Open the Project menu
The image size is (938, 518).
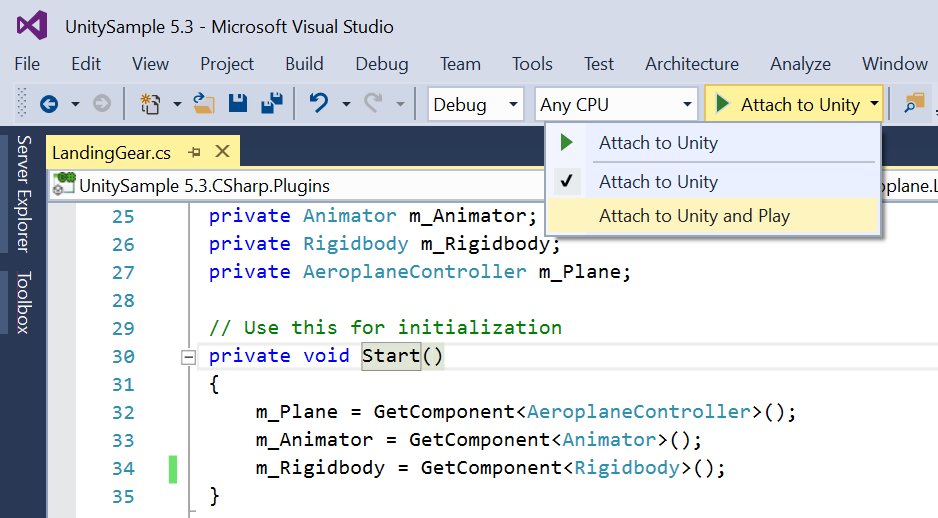227,64
